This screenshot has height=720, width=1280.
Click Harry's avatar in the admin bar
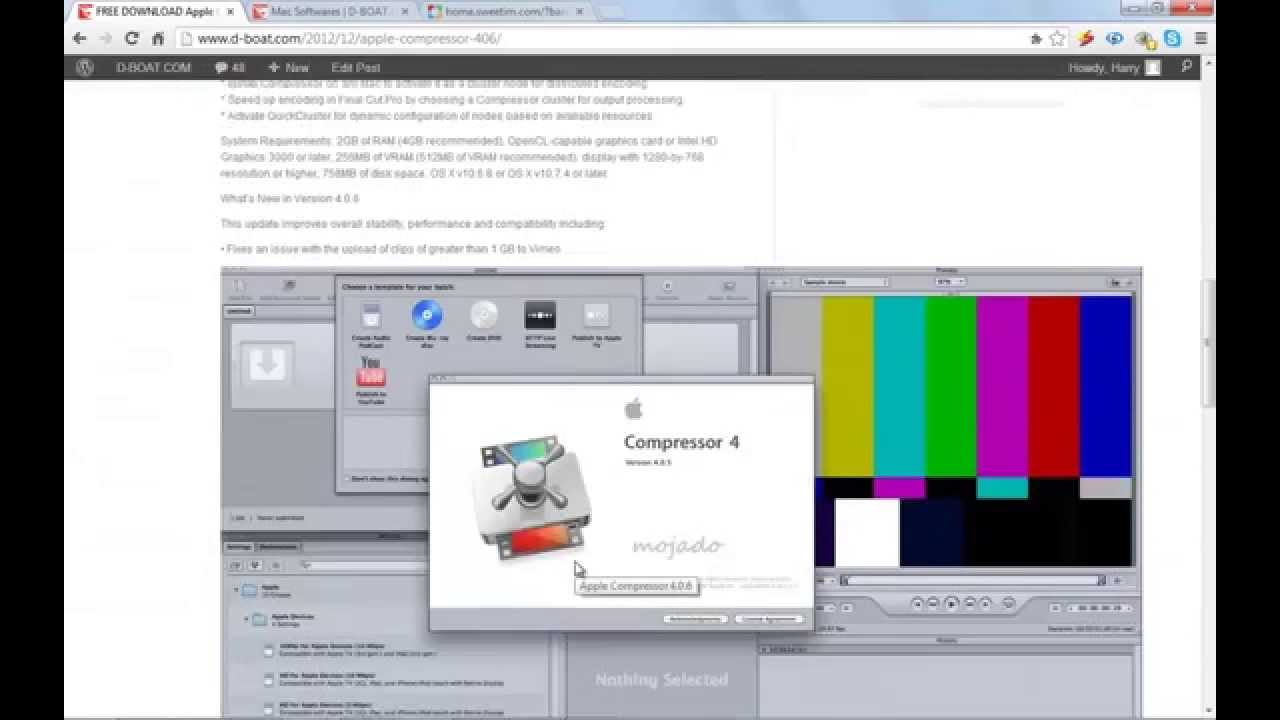tap(1153, 67)
